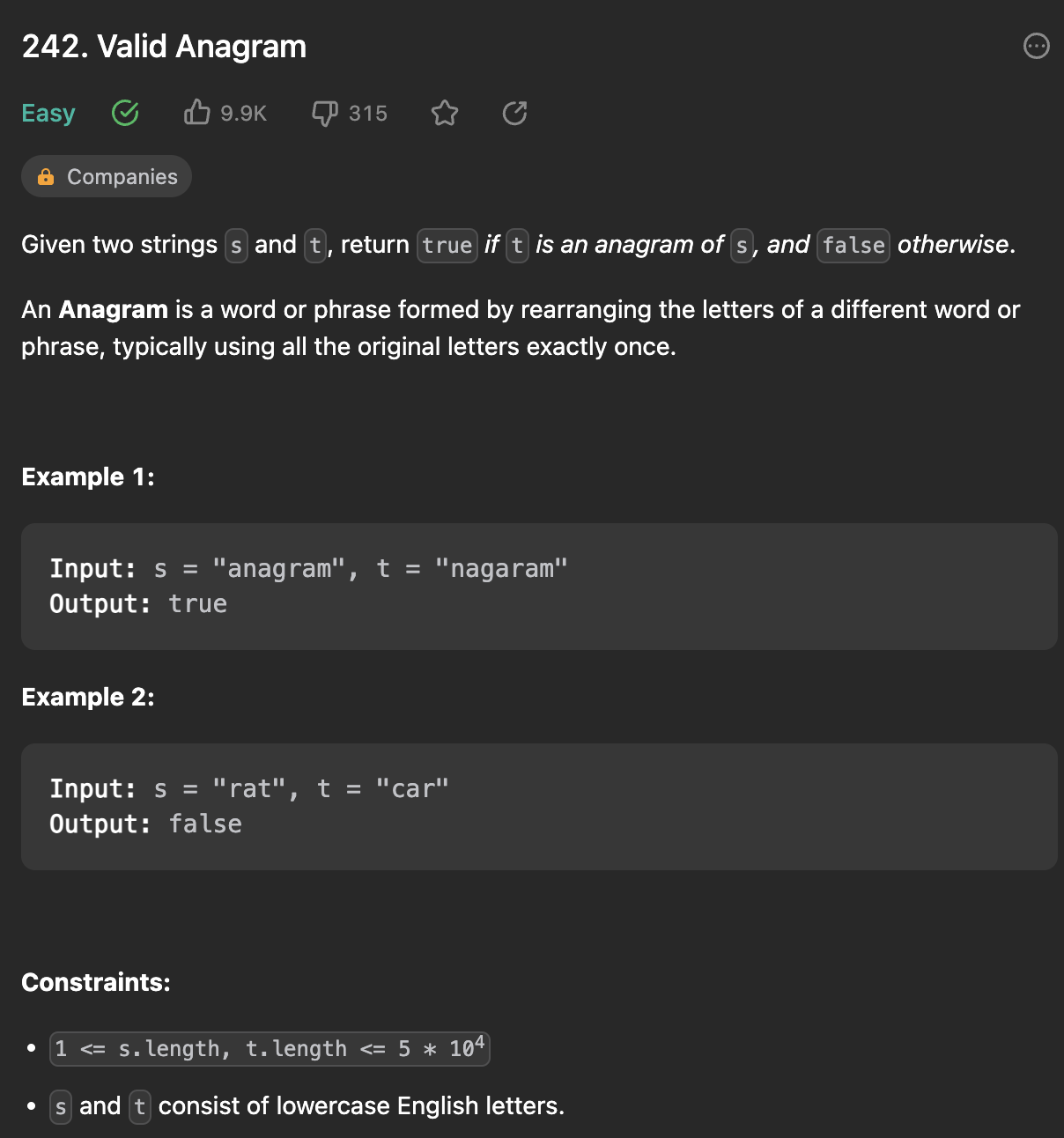This screenshot has width=1064, height=1138.
Task: Click the Example 2 input code block
Action: tap(539, 807)
